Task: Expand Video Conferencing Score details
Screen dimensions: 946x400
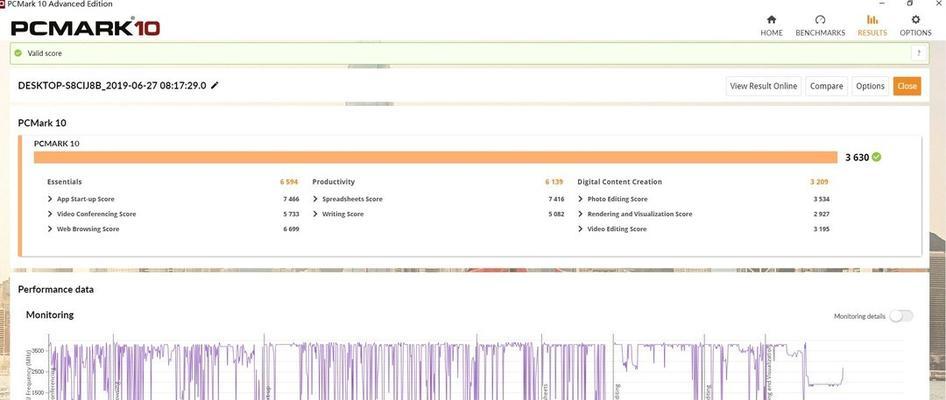Action: click(x=49, y=214)
